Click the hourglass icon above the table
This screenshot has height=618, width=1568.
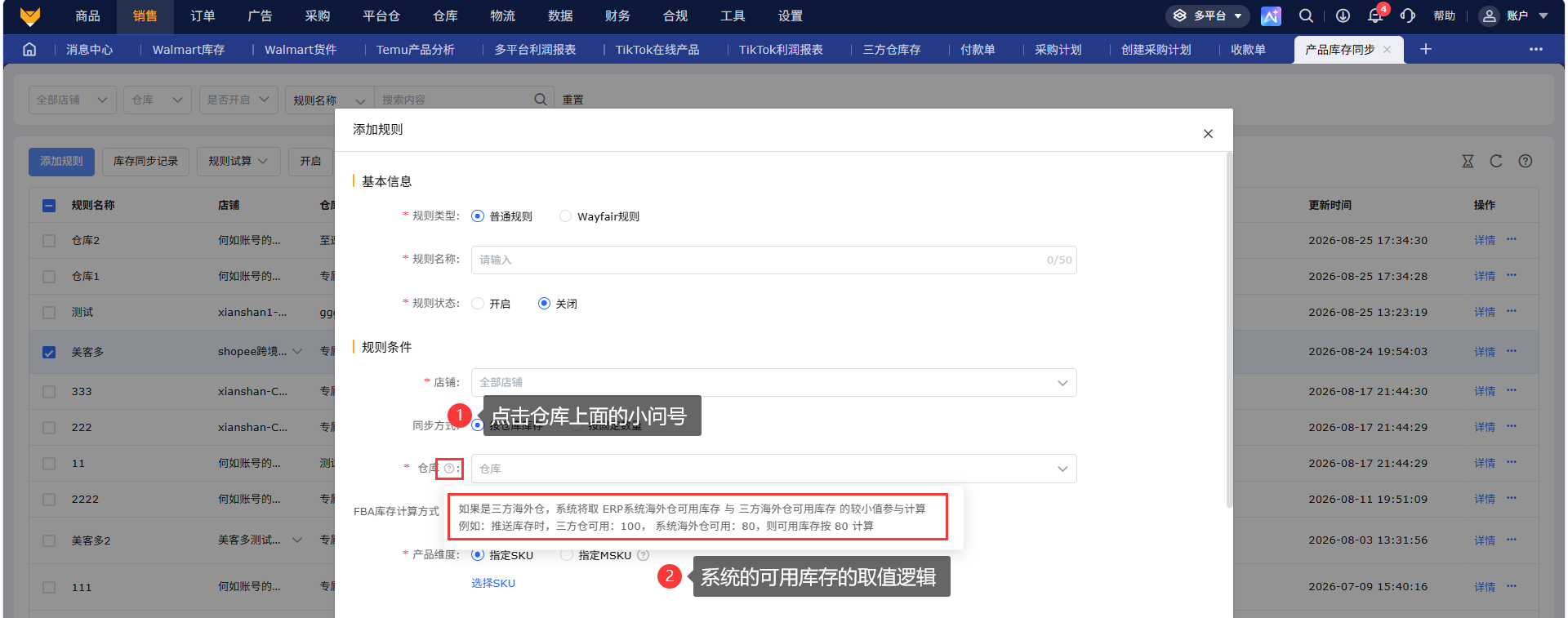coord(1468,161)
